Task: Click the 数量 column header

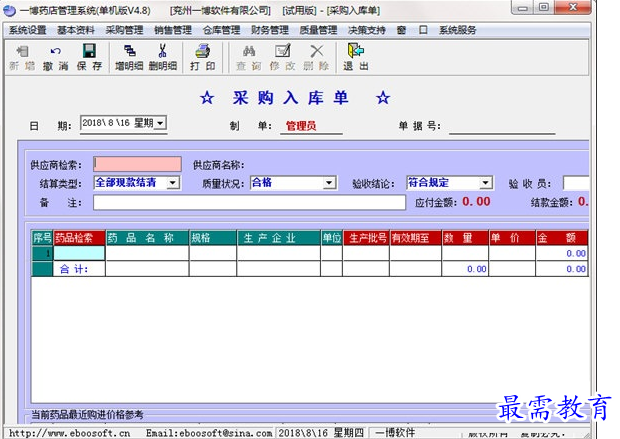Action: tap(465, 238)
